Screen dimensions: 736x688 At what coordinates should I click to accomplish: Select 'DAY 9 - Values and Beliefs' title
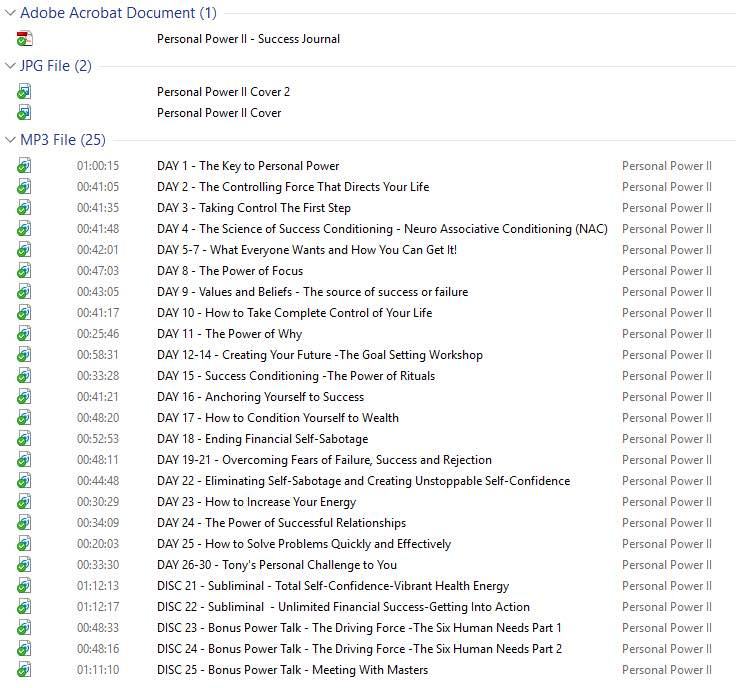[313, 292]
